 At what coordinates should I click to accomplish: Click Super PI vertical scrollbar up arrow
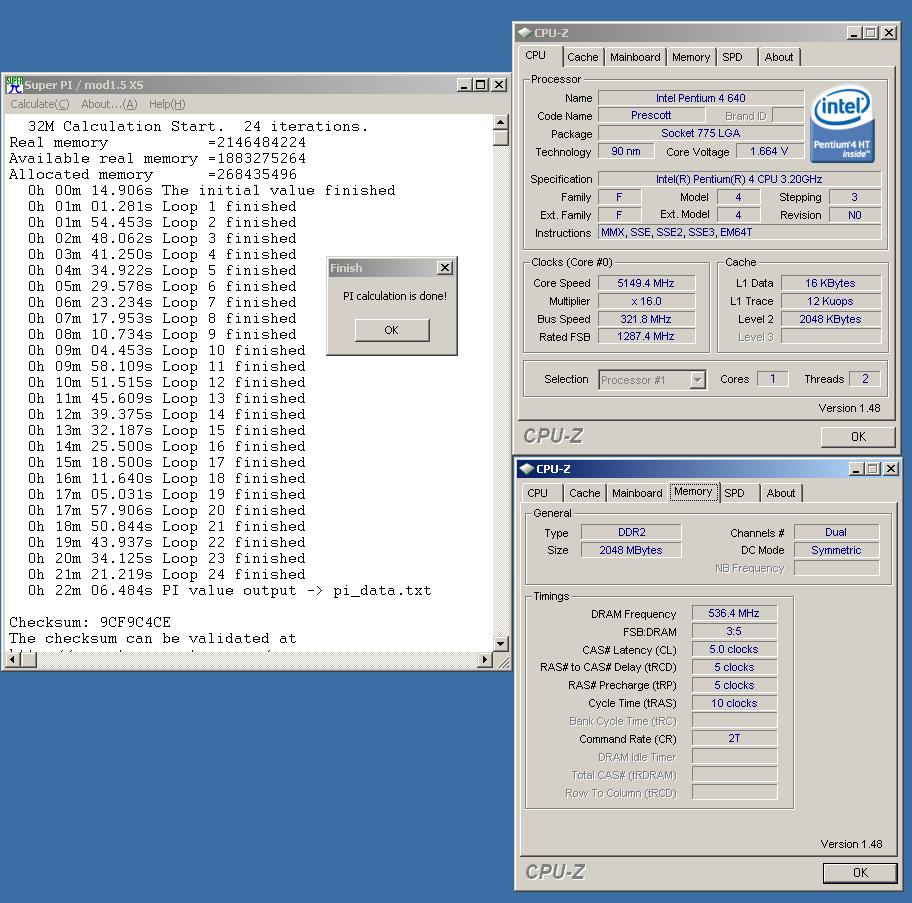(501, 122)
